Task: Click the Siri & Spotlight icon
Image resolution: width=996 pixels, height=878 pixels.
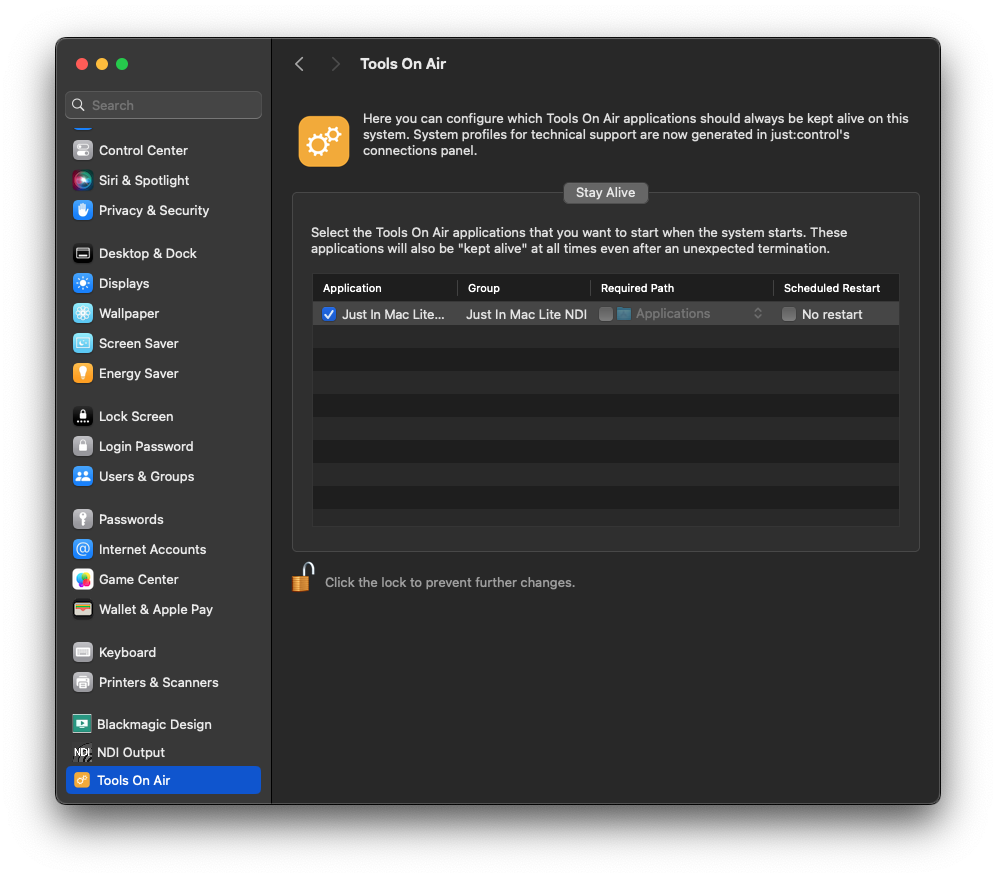Action: point(83,180)
